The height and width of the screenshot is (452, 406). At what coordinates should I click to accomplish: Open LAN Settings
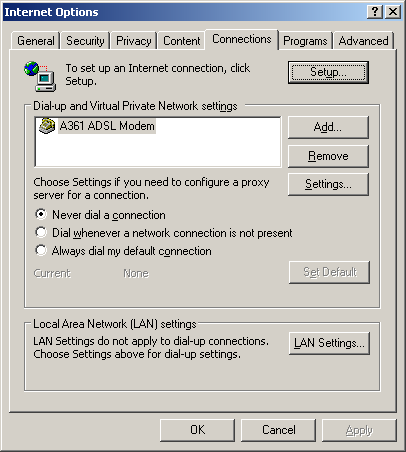pos(329,343)
